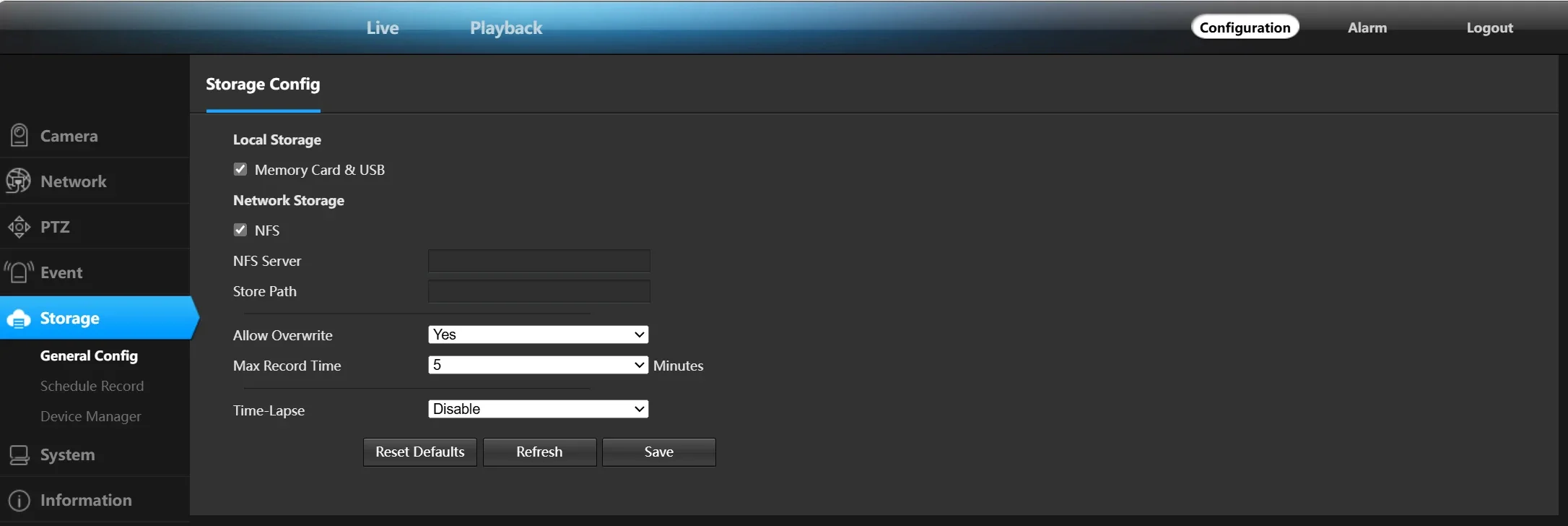Switch to the Playback tab

(x=506, y=28)
